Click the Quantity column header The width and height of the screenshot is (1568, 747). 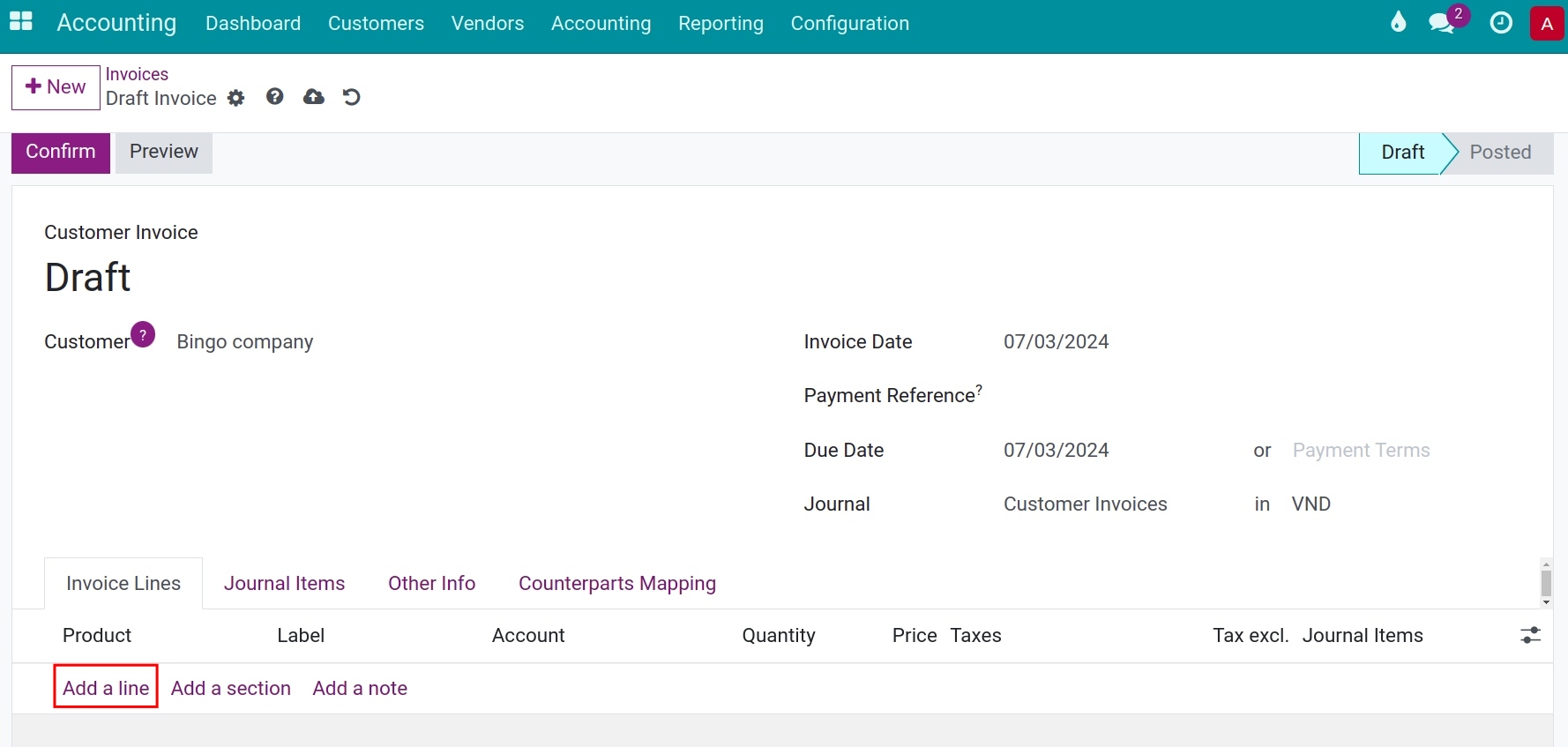click(779, 636)
